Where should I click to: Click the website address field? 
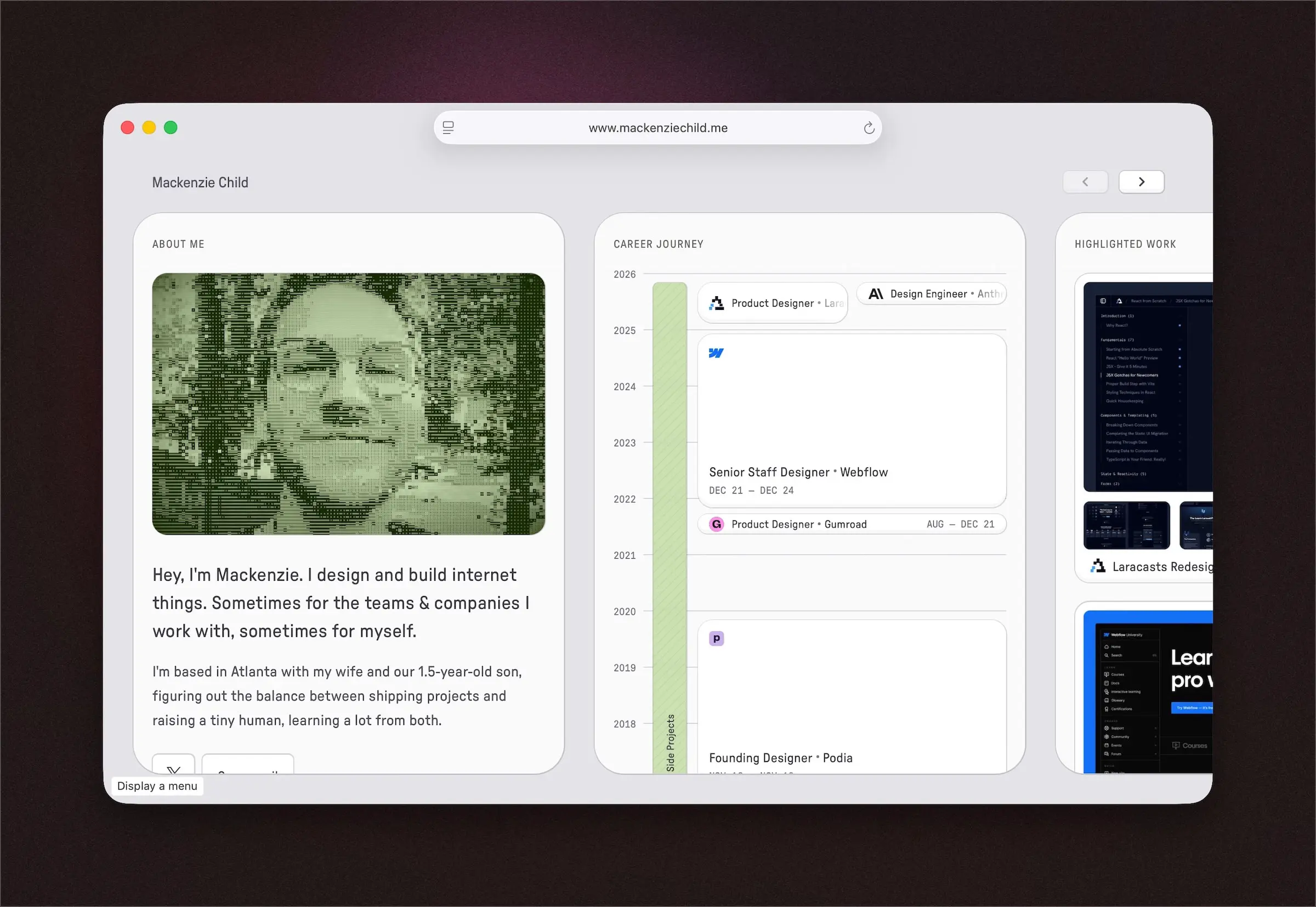coord(657,128)
